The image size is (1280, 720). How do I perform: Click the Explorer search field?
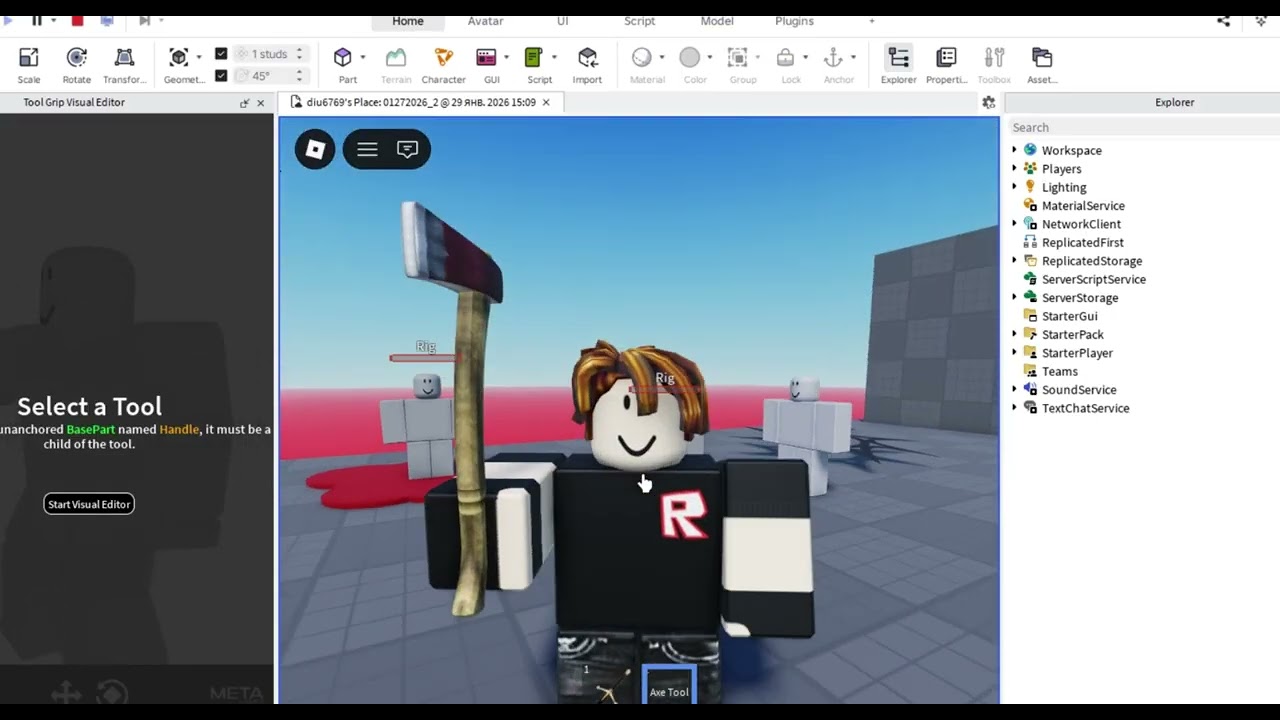tap(1142, 127)
